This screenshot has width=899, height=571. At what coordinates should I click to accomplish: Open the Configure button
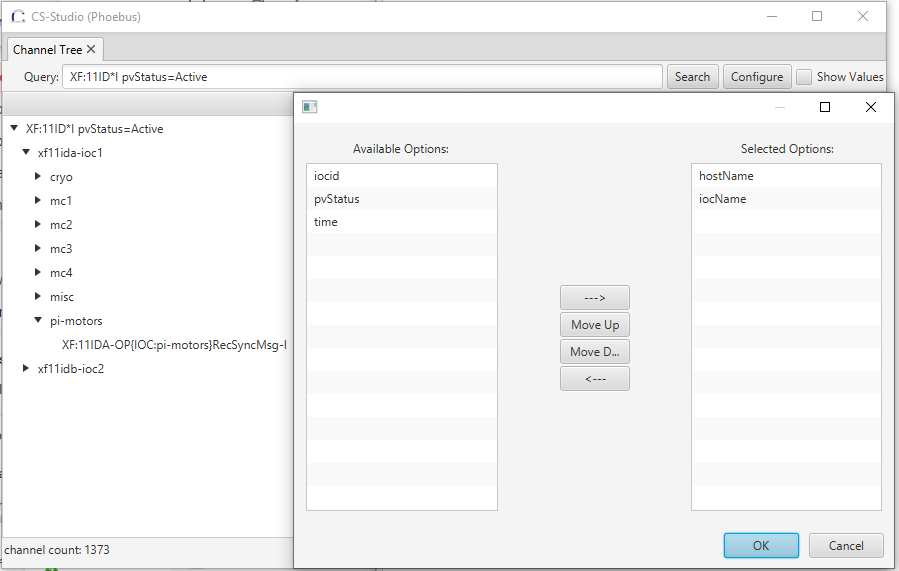(x=756, y=77)
